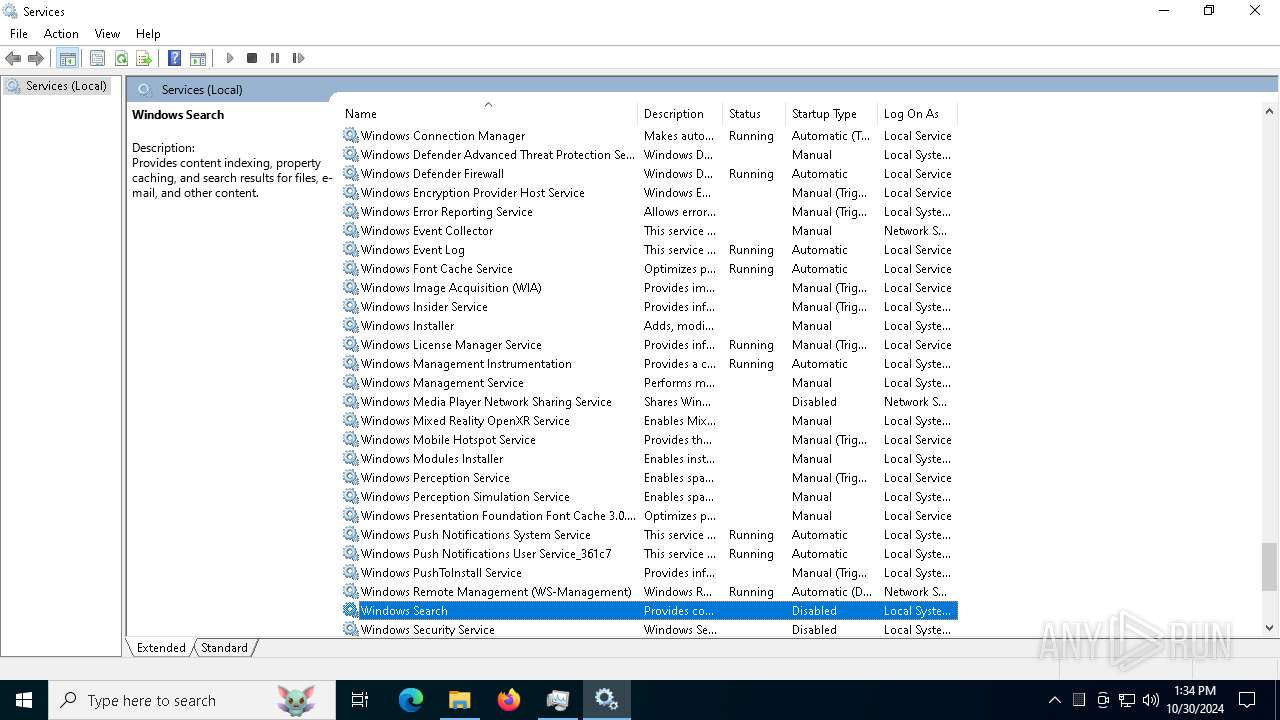Click the taskbar search box
The width and height of the screenshot is (1280, 720).
pos(192,700)
